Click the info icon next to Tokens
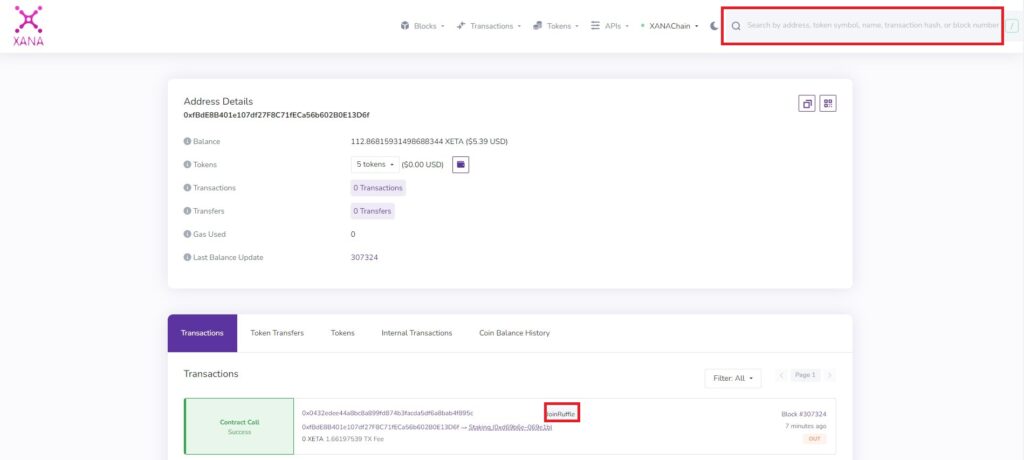 click(x=187, y=165)
